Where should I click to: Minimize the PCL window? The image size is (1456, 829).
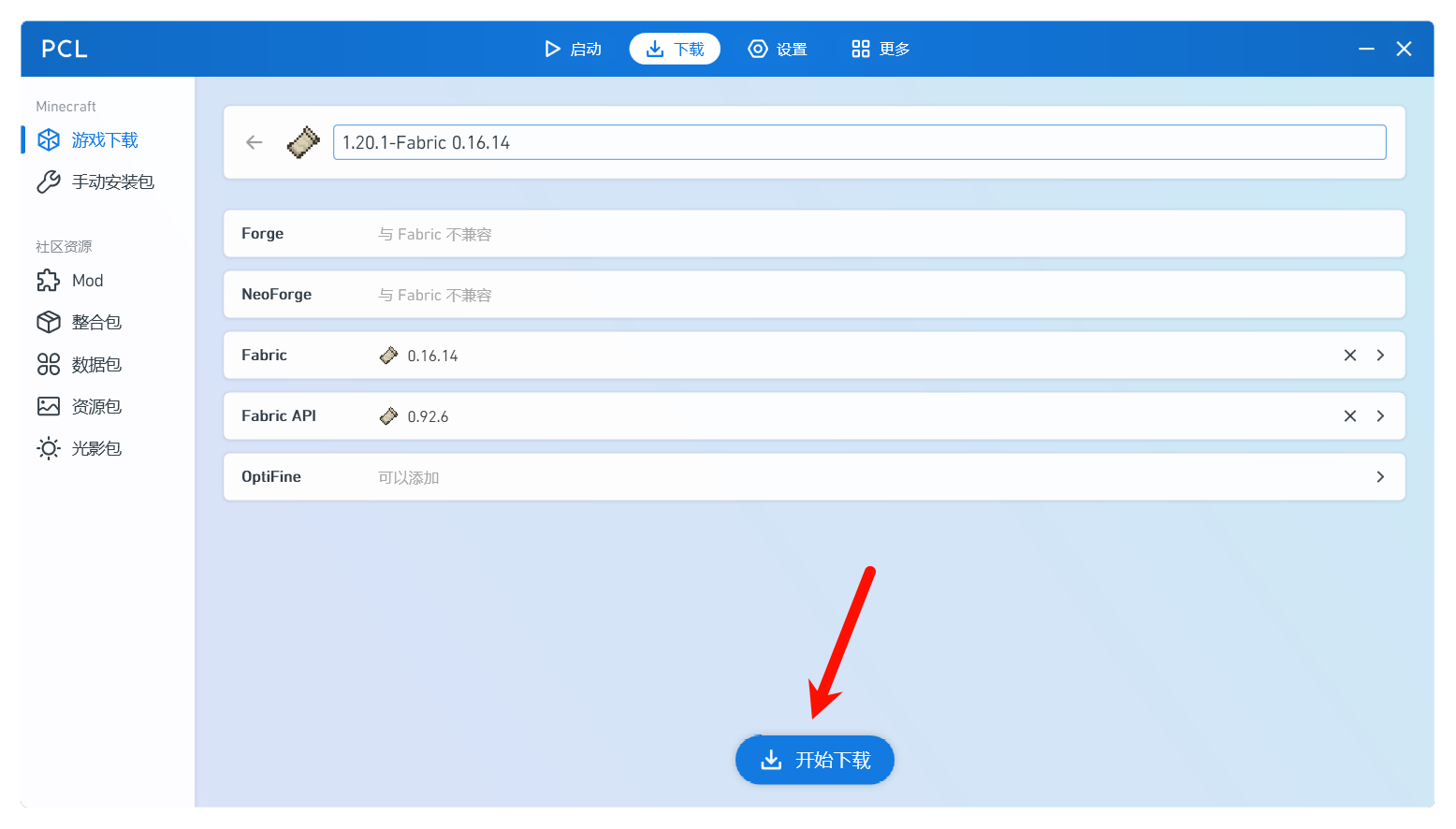click(x=1366, y=49)
